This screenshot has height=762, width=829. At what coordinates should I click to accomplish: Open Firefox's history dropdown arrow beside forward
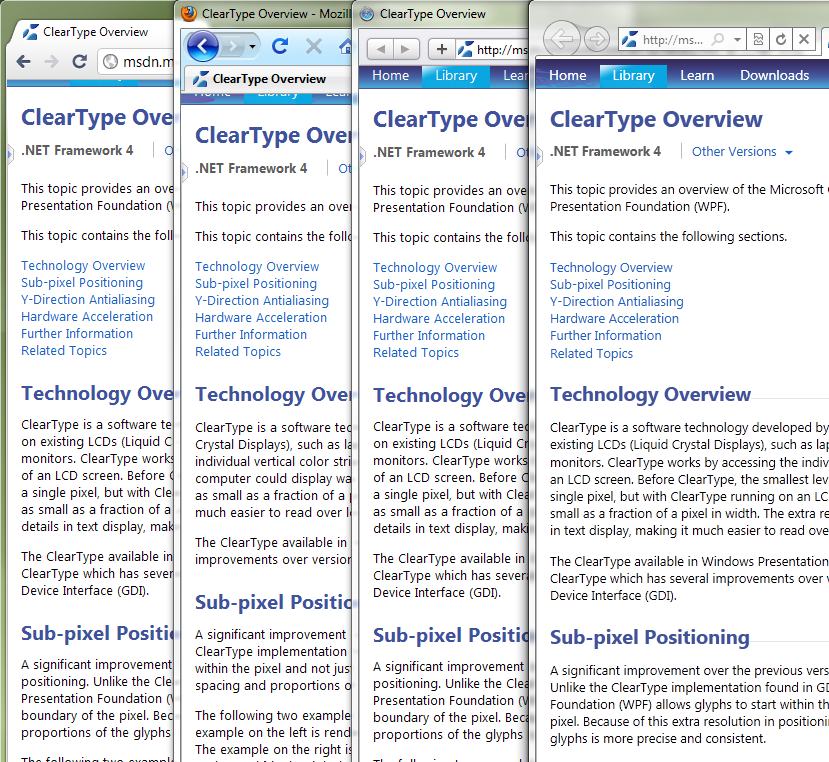coord(253,47)
